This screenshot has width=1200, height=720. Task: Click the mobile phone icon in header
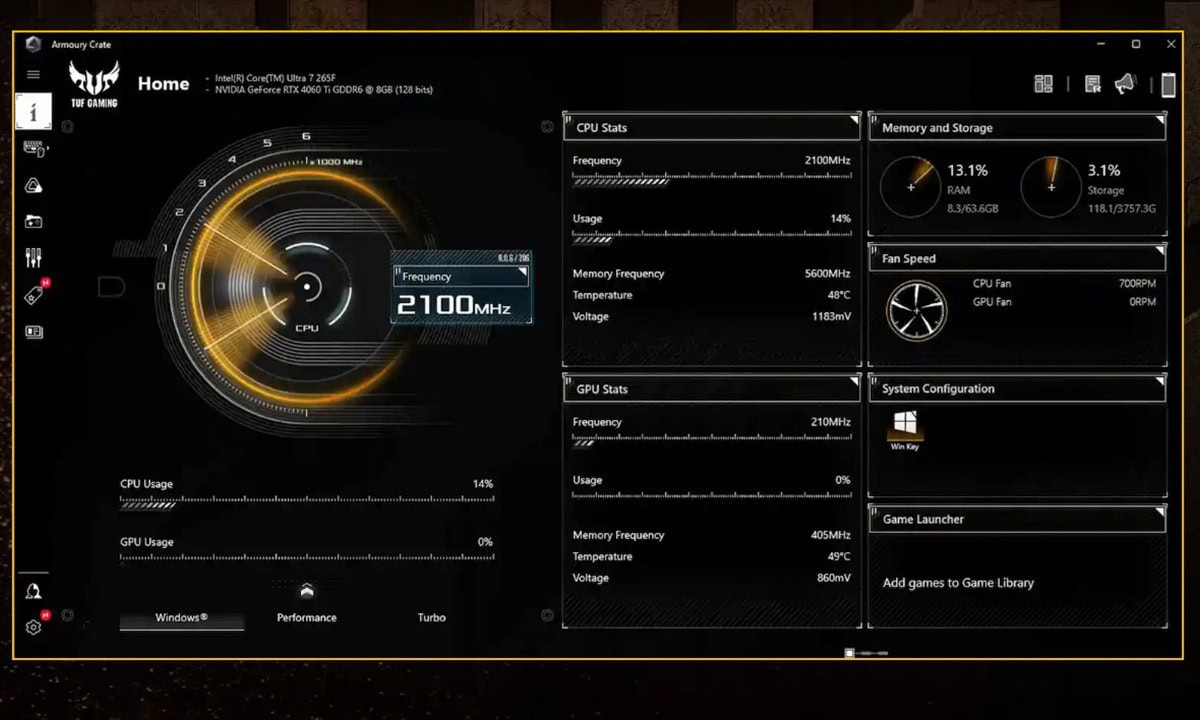click(x=1168, y=84)
